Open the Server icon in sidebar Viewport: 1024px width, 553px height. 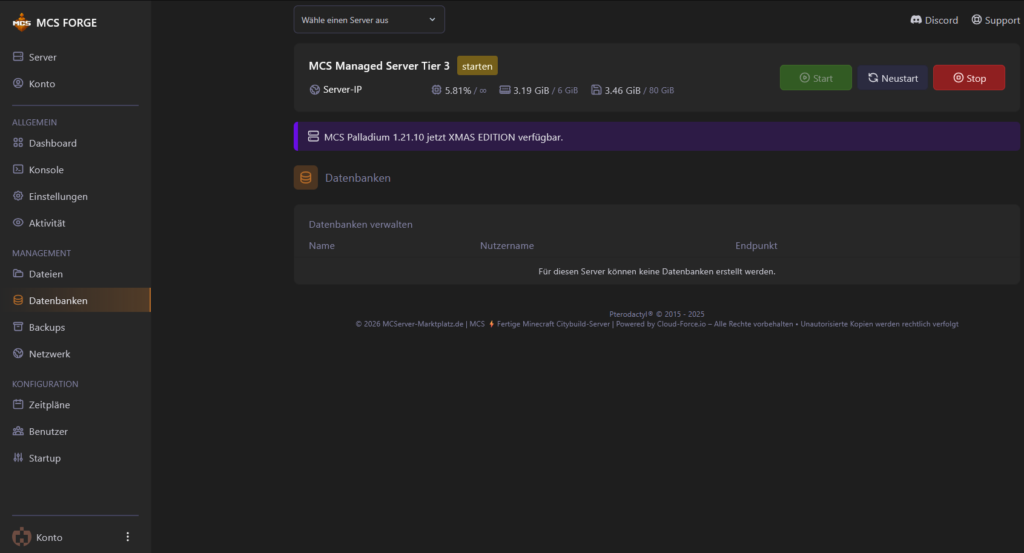click(18, 57)
